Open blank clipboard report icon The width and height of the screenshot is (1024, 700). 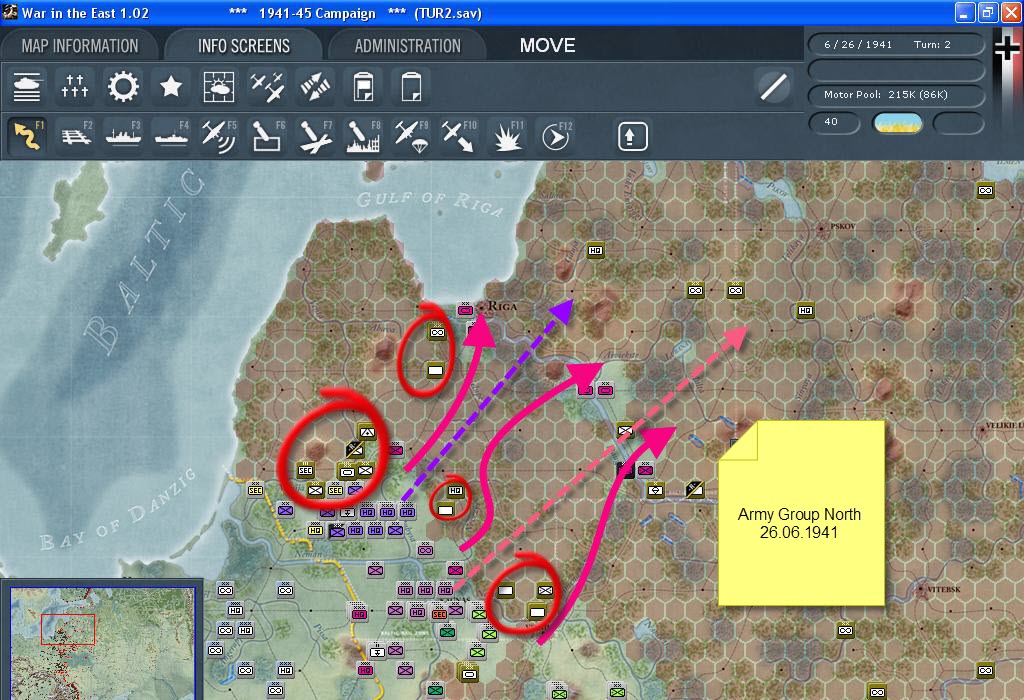(411, 87)
